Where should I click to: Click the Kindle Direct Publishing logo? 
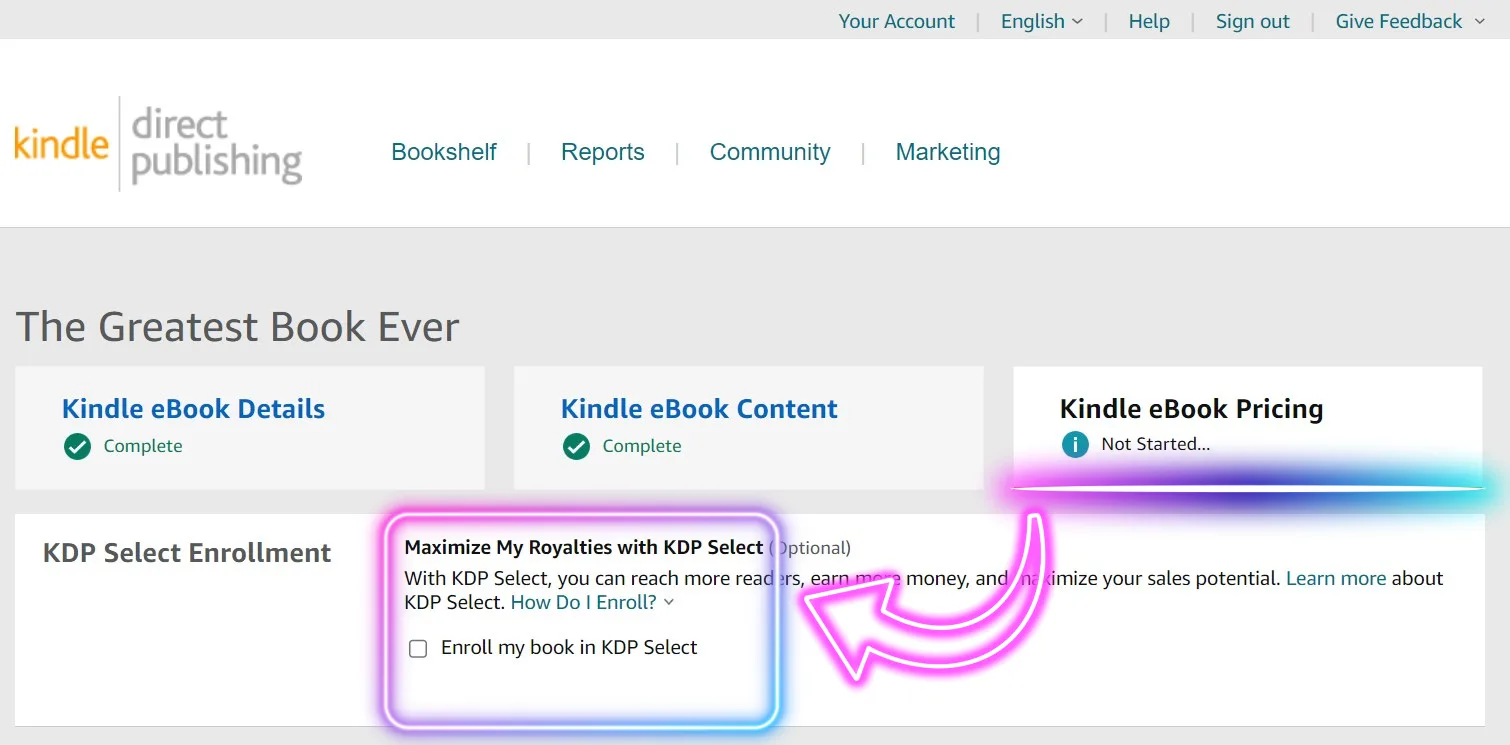coord(158,145)
